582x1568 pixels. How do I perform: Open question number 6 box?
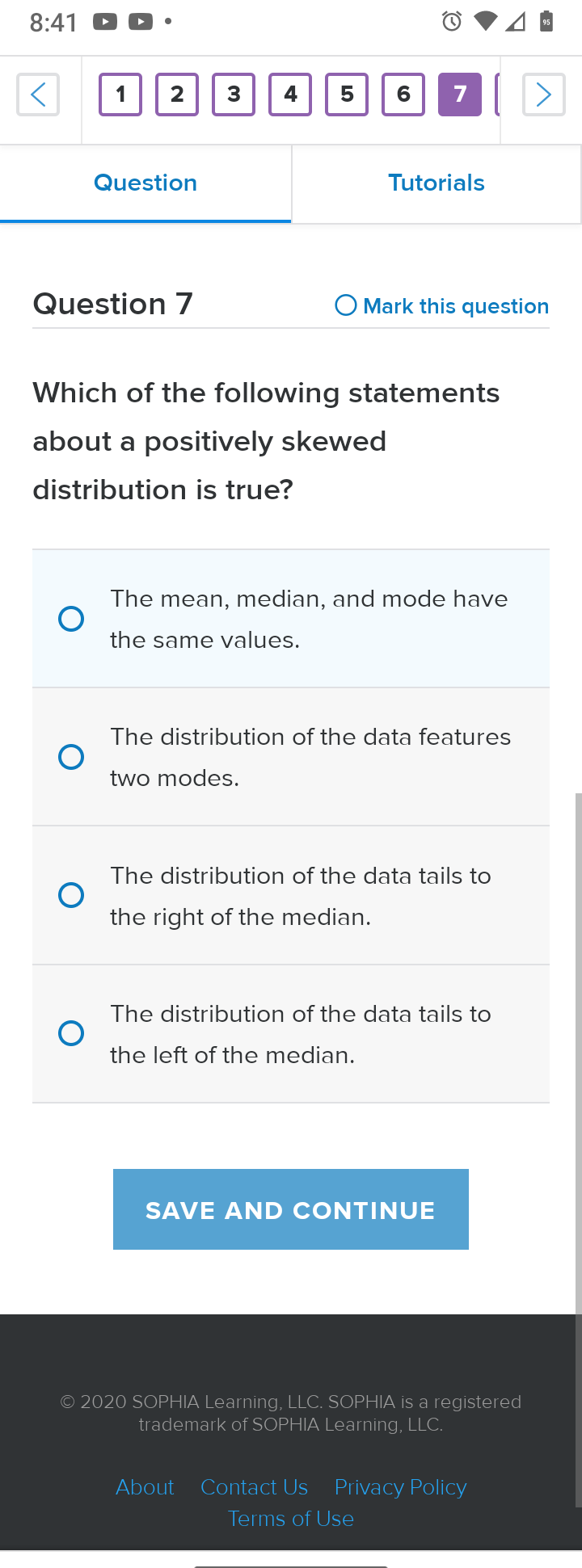(403, 95)
